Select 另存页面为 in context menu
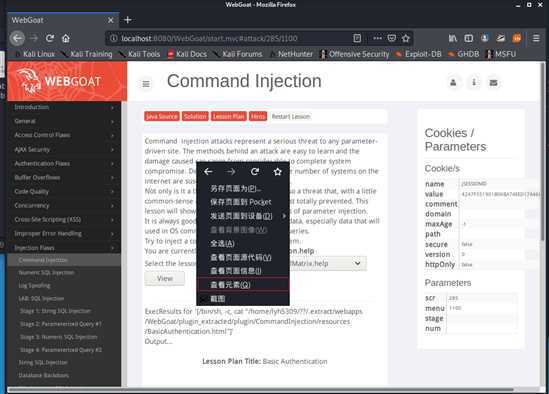Image resolution: width=549 pixels, height=394 pixels. point(243,188)
